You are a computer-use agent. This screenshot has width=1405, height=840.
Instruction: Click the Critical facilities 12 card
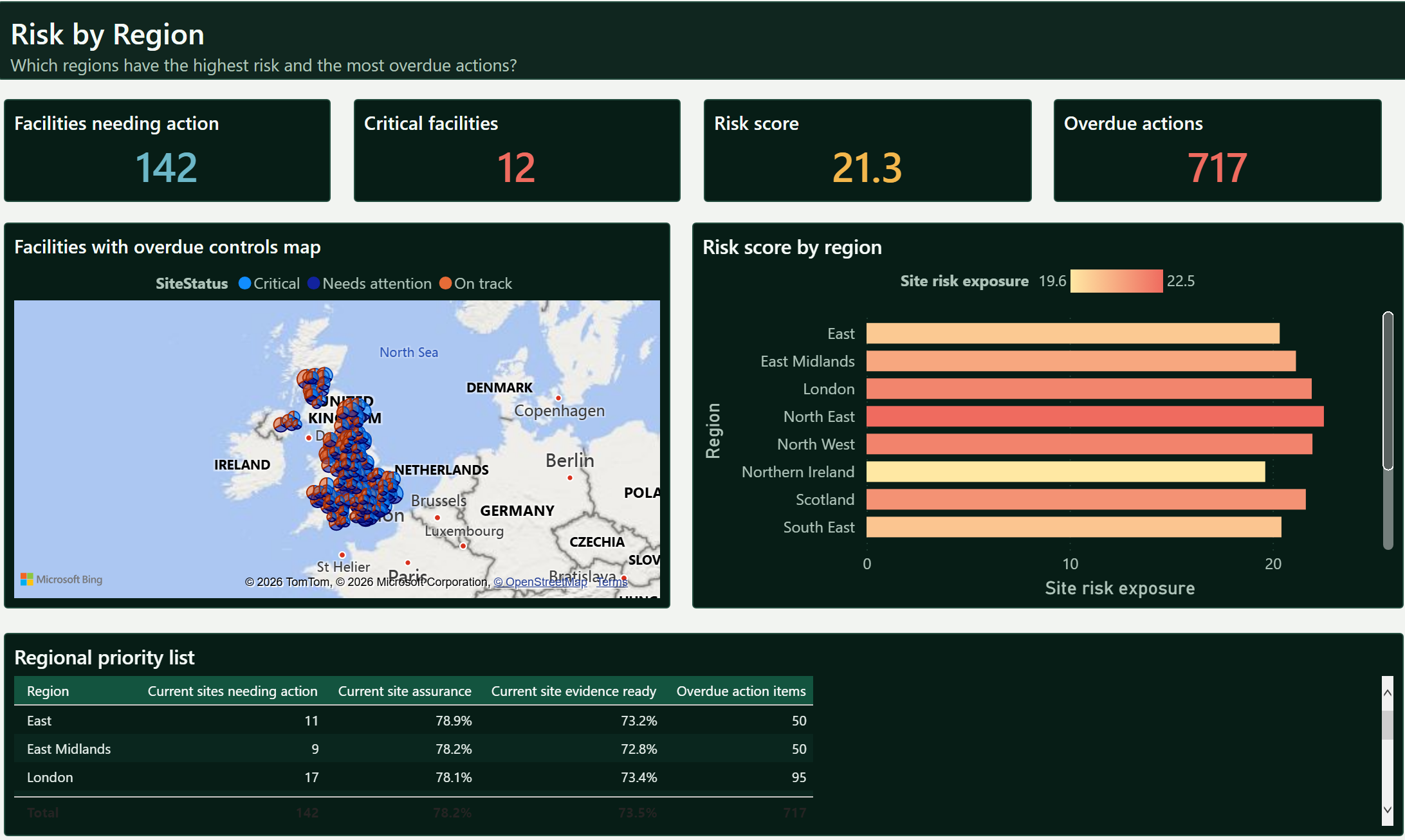coord(517,151)
